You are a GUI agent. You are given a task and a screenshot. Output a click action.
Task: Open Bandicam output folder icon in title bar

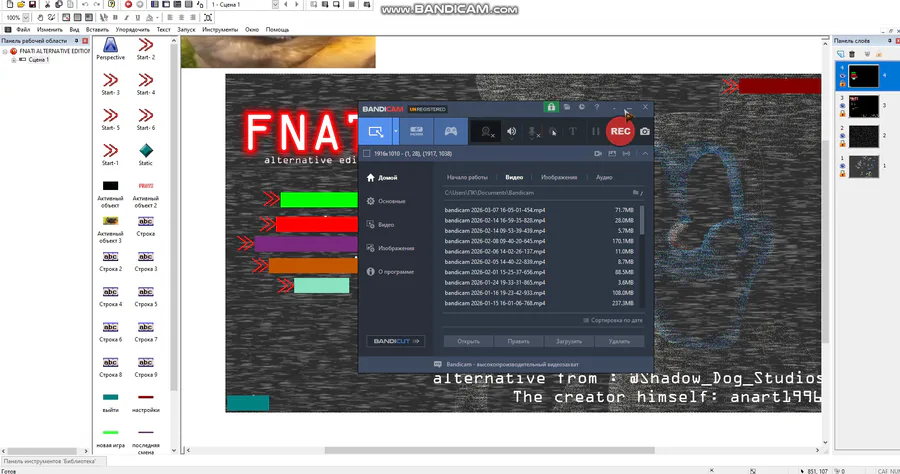pos(567,107)
